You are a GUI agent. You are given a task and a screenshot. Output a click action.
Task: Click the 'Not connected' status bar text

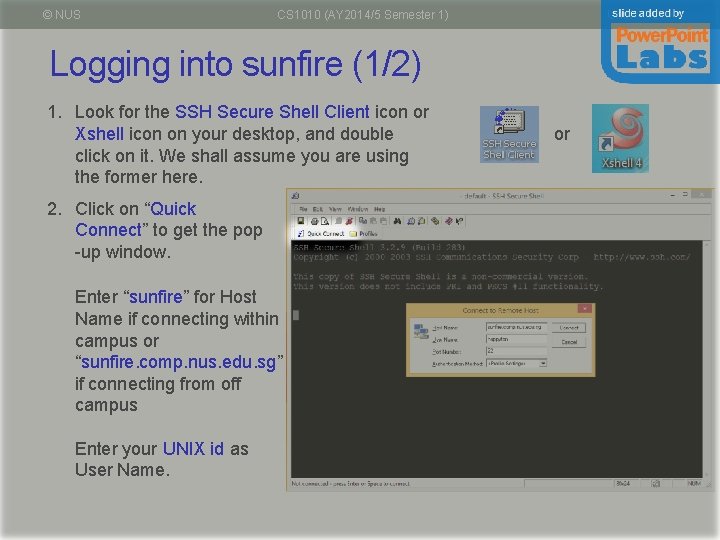350,484
